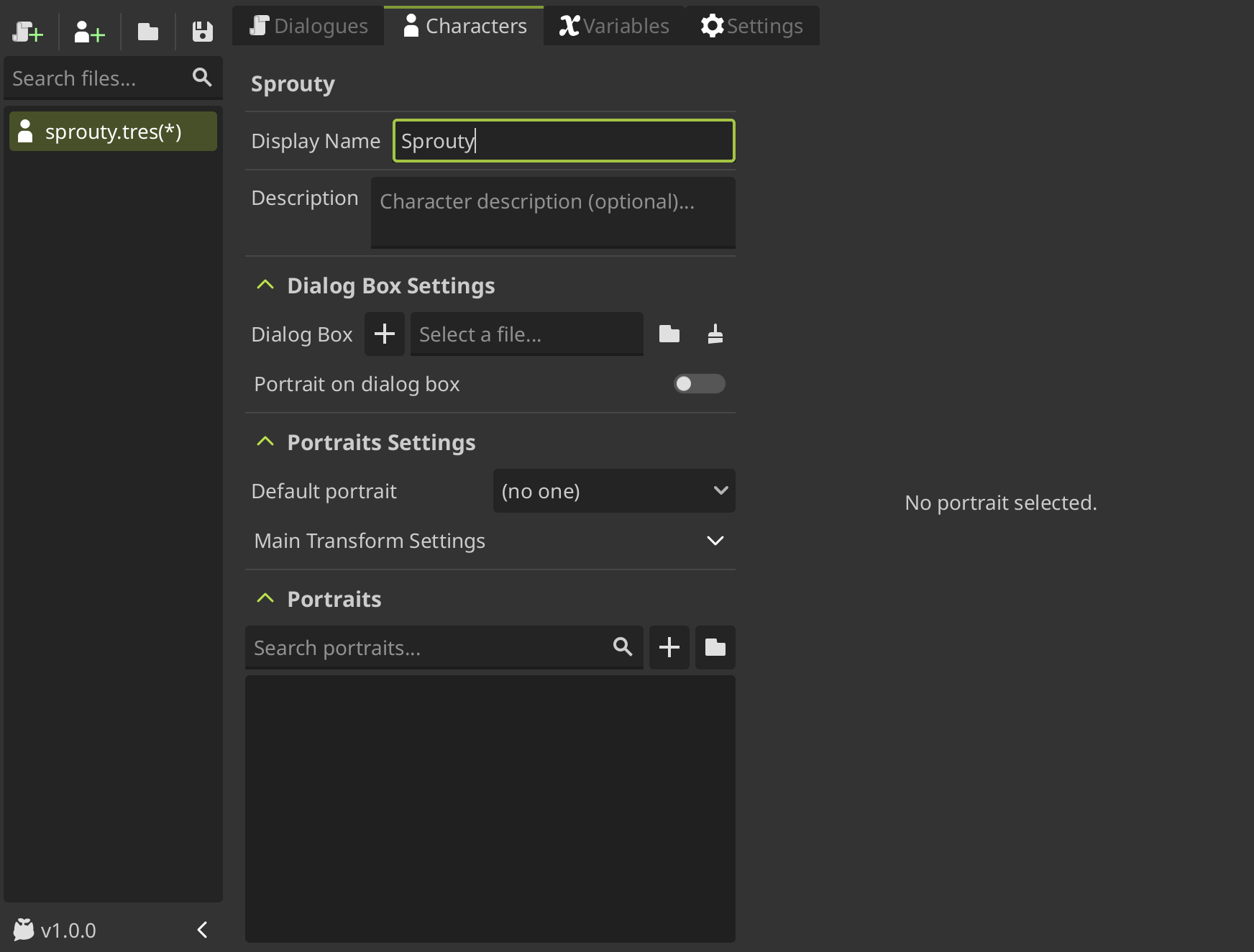This screenshot has height=952, width=1254.
Task: Open the Variables tab
Action: [x=614, y=26]
